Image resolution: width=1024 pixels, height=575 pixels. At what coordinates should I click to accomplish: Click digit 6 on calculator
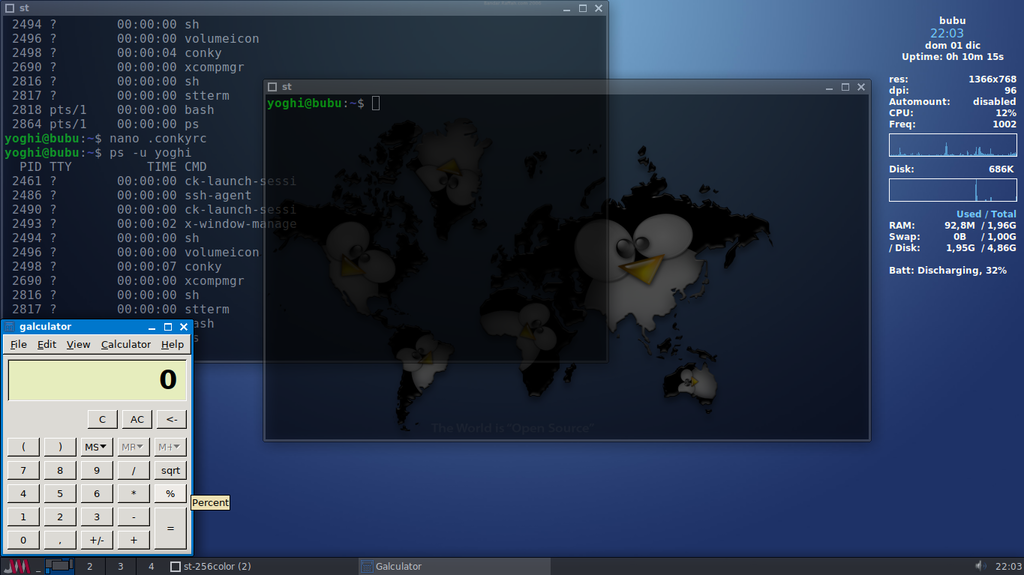(x=96, y=494)
